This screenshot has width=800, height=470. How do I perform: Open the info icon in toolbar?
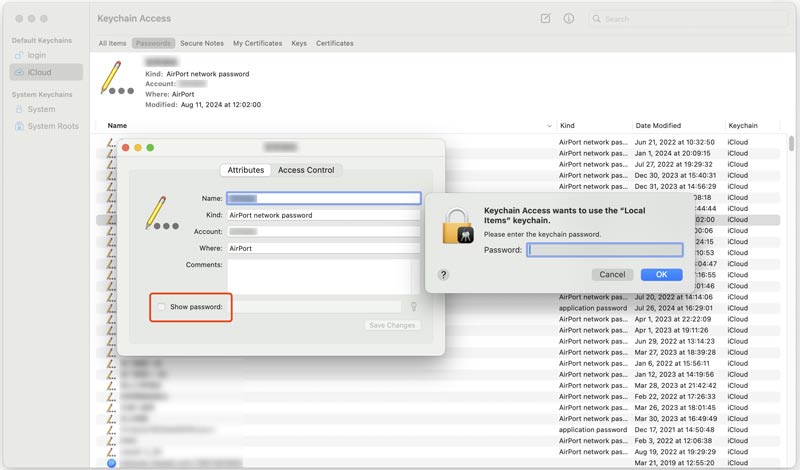tap(568, 19)
